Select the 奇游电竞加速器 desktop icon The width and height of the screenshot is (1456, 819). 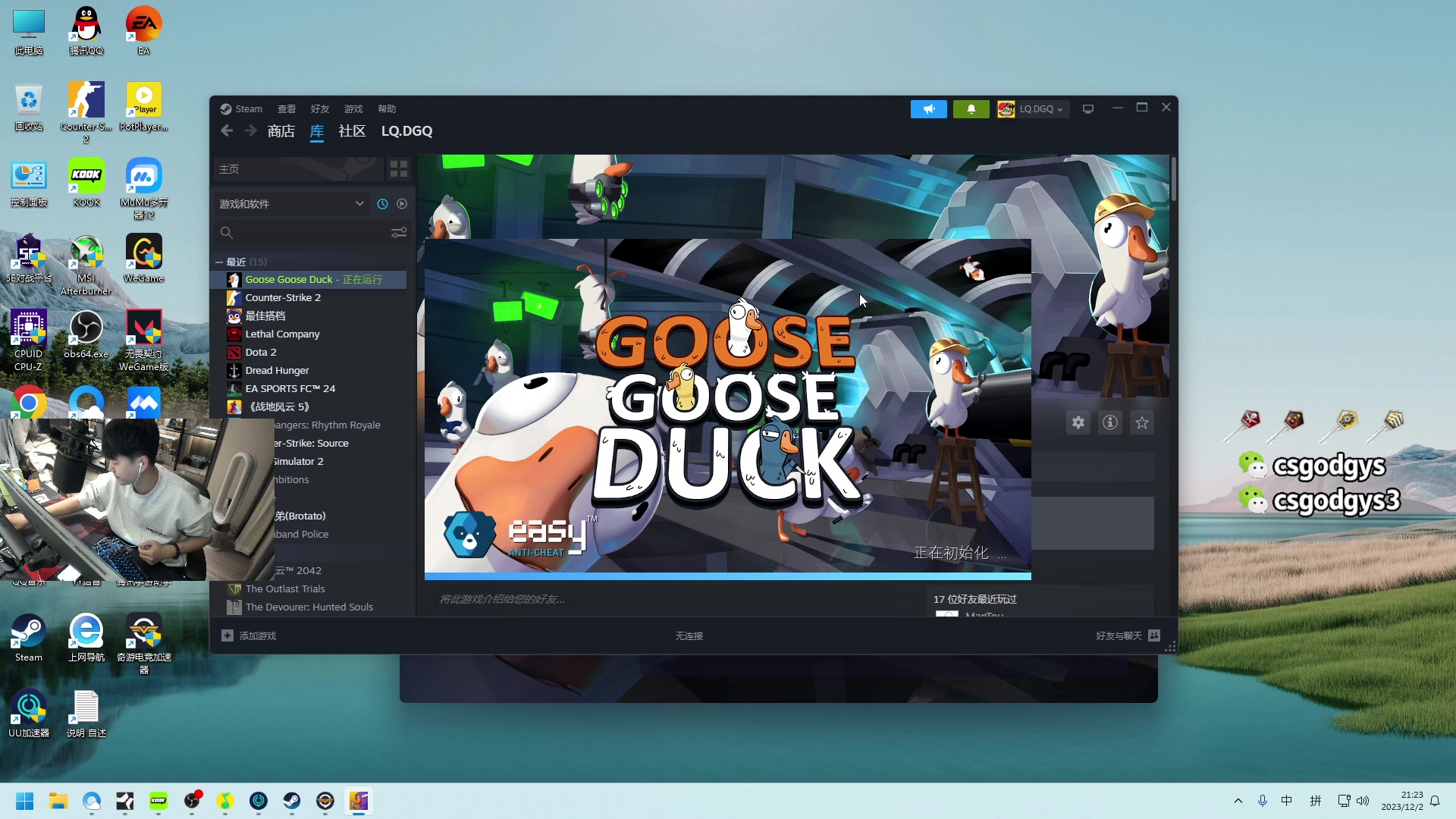[143, 644]
